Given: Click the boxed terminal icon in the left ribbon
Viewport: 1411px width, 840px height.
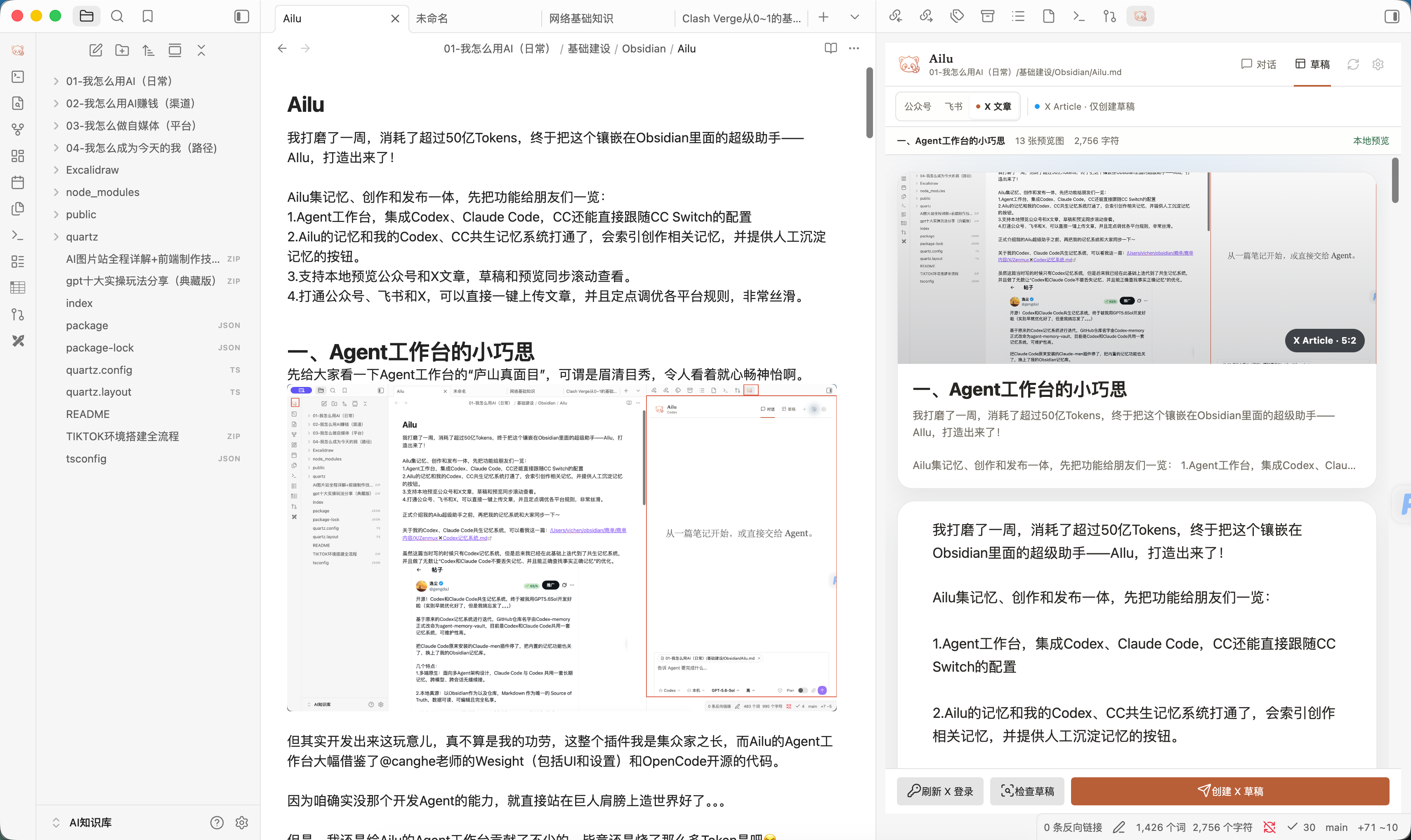Looking at the screenshot, I should pyautogui.click(x=18, y=76).
